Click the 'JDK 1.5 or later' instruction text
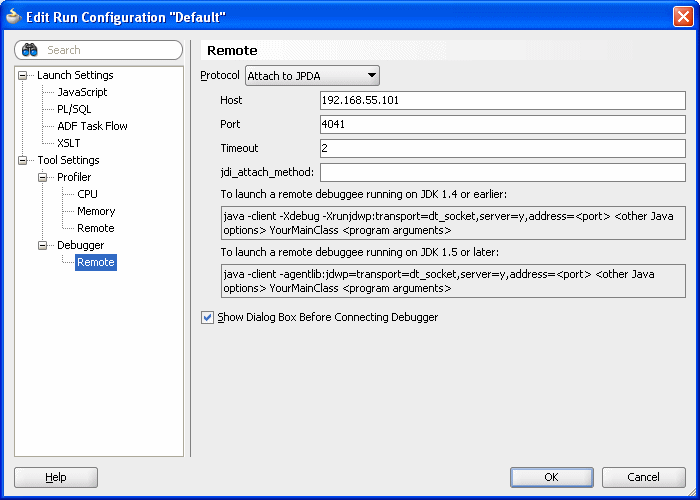 360,252
